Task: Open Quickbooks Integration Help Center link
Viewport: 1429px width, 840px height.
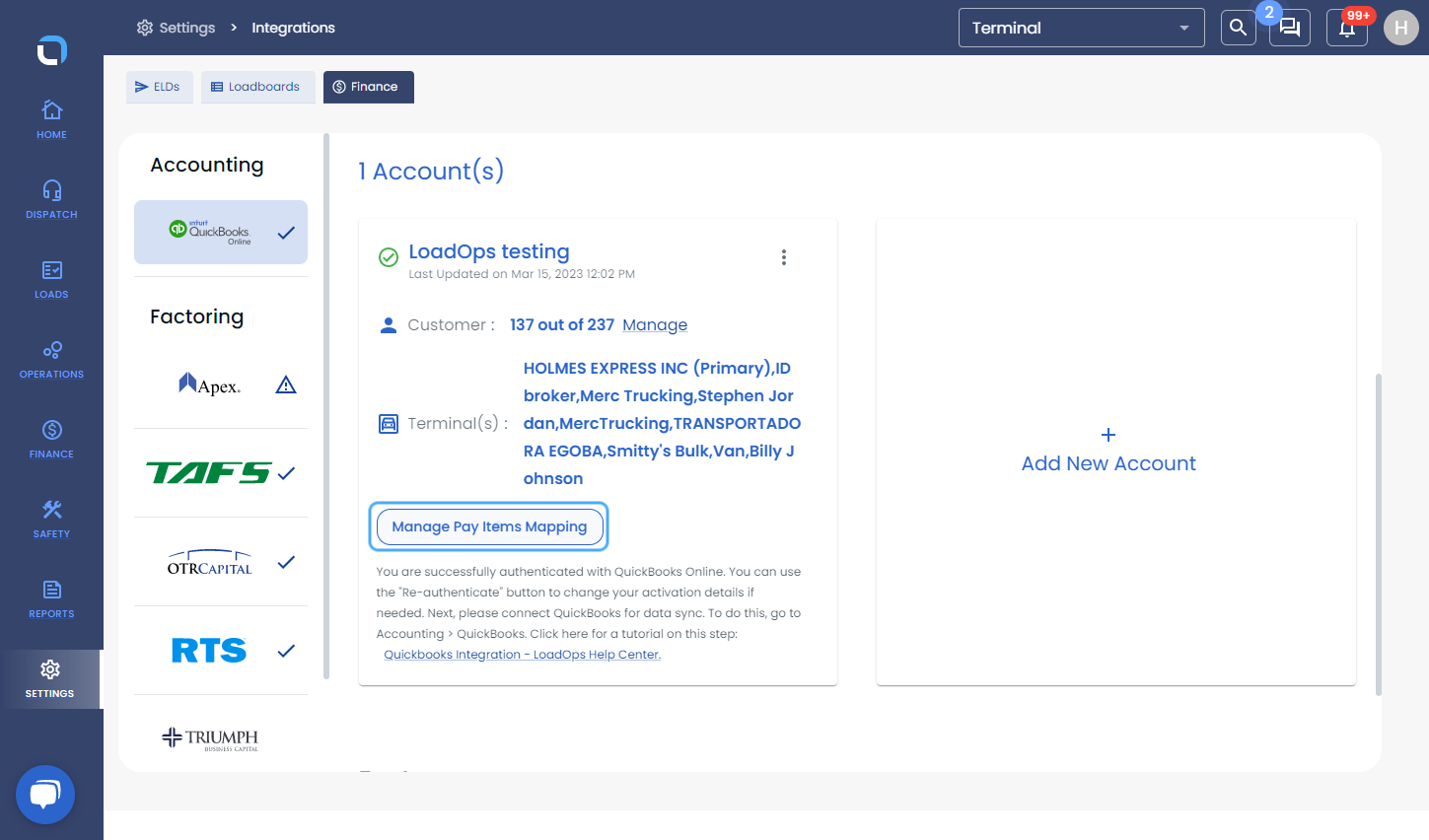Action: pyautogui.click(x=522, y=655)
